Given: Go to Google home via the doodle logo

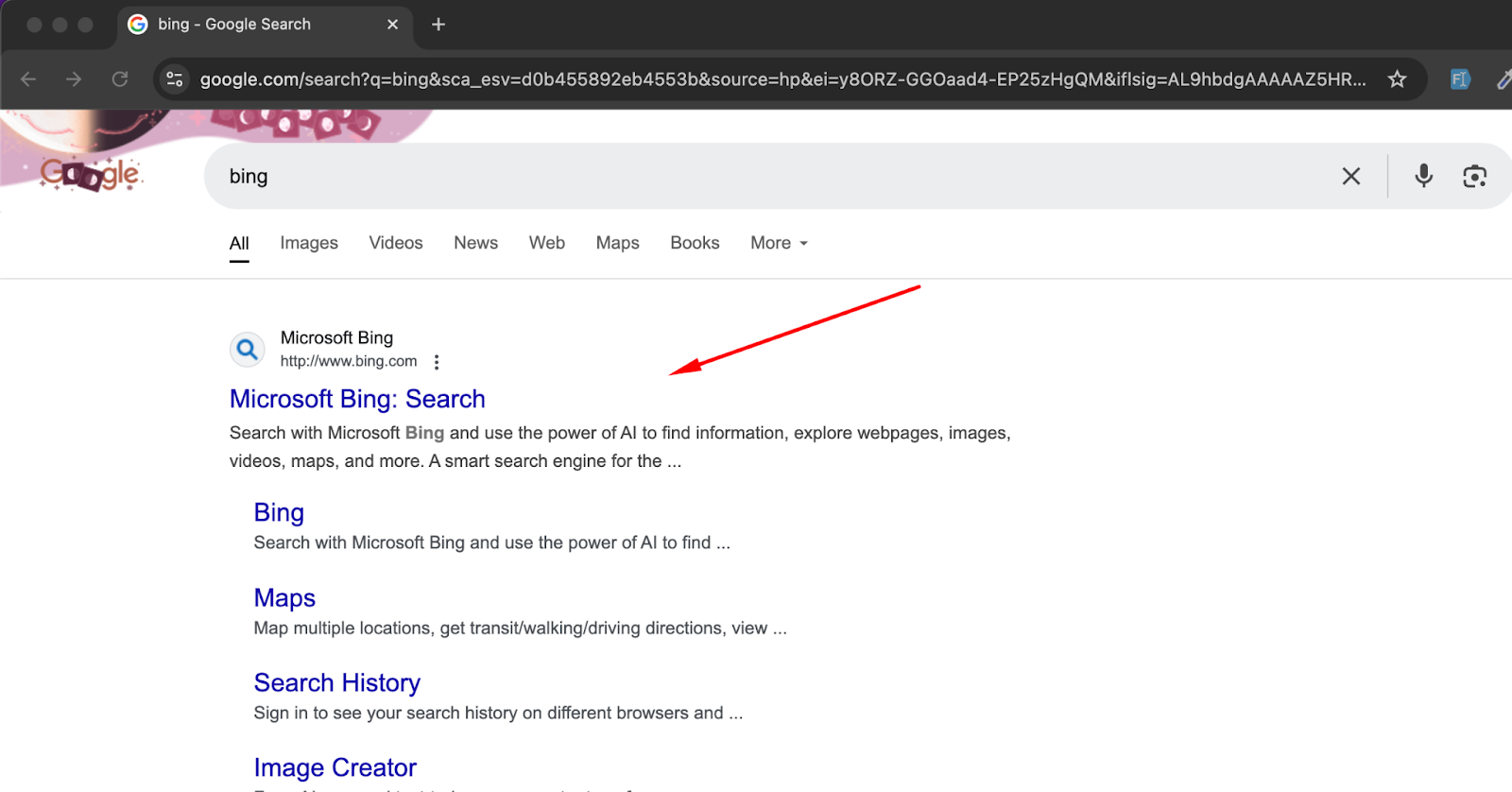Looking at the screenshot, I should tap(91, 174).
